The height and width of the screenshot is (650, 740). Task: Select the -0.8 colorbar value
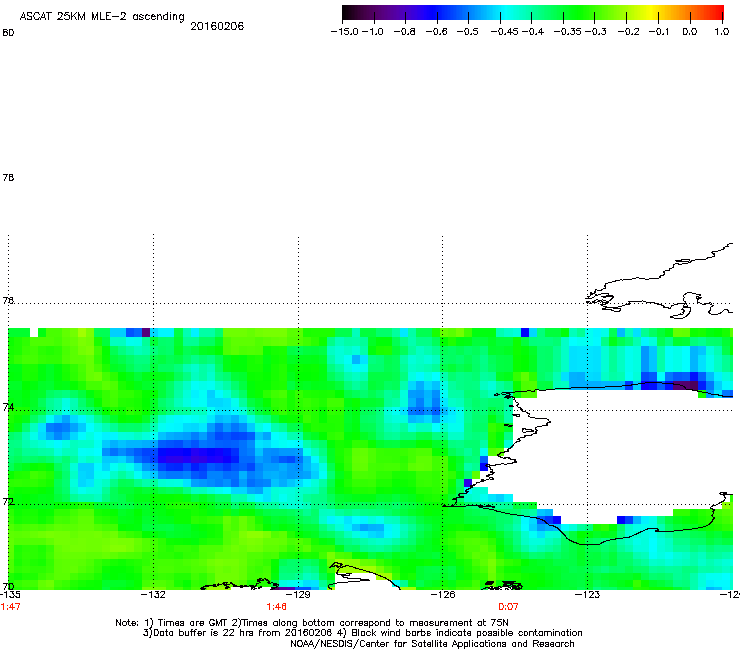pyautogui.click(x=404, y=32)
